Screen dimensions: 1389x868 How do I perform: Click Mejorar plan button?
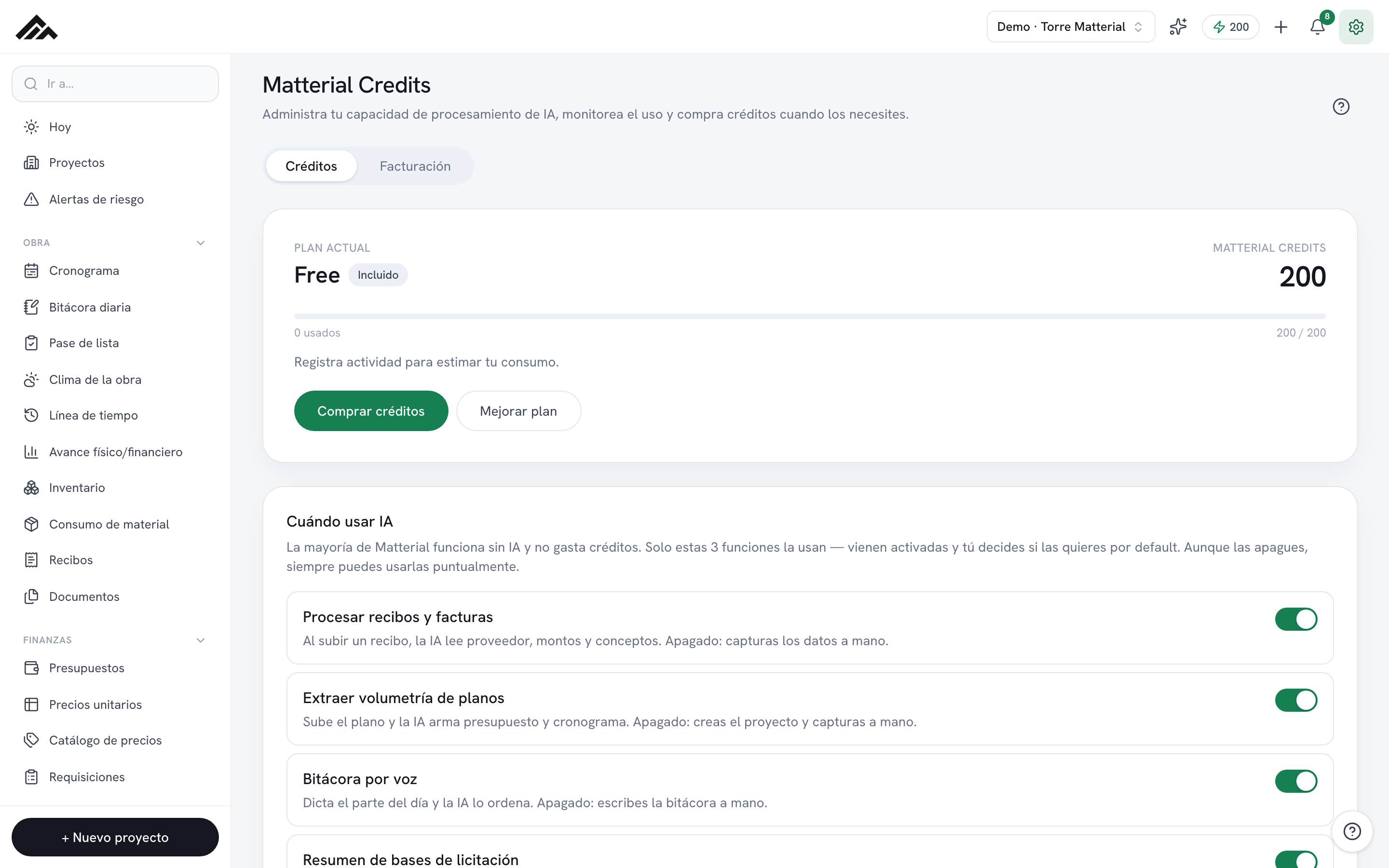pos(518,411)
